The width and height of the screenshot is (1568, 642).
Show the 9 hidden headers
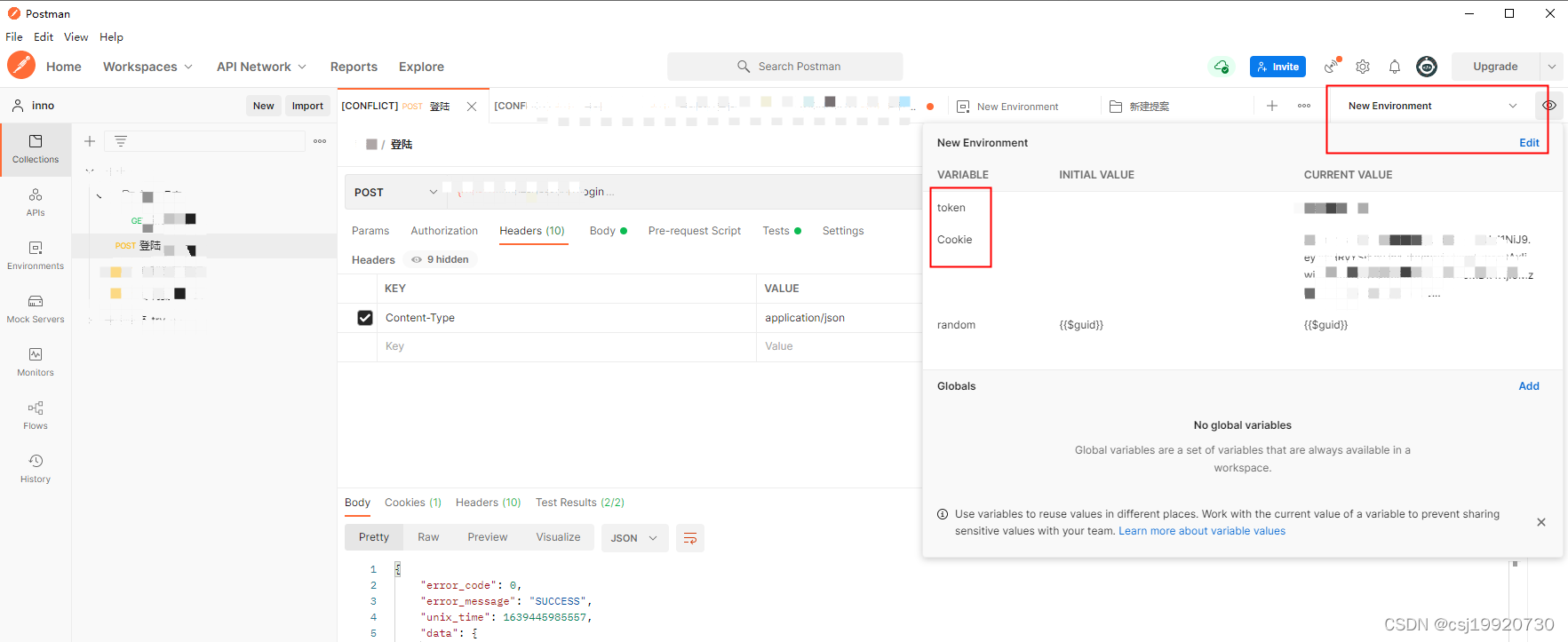[441, 259]
